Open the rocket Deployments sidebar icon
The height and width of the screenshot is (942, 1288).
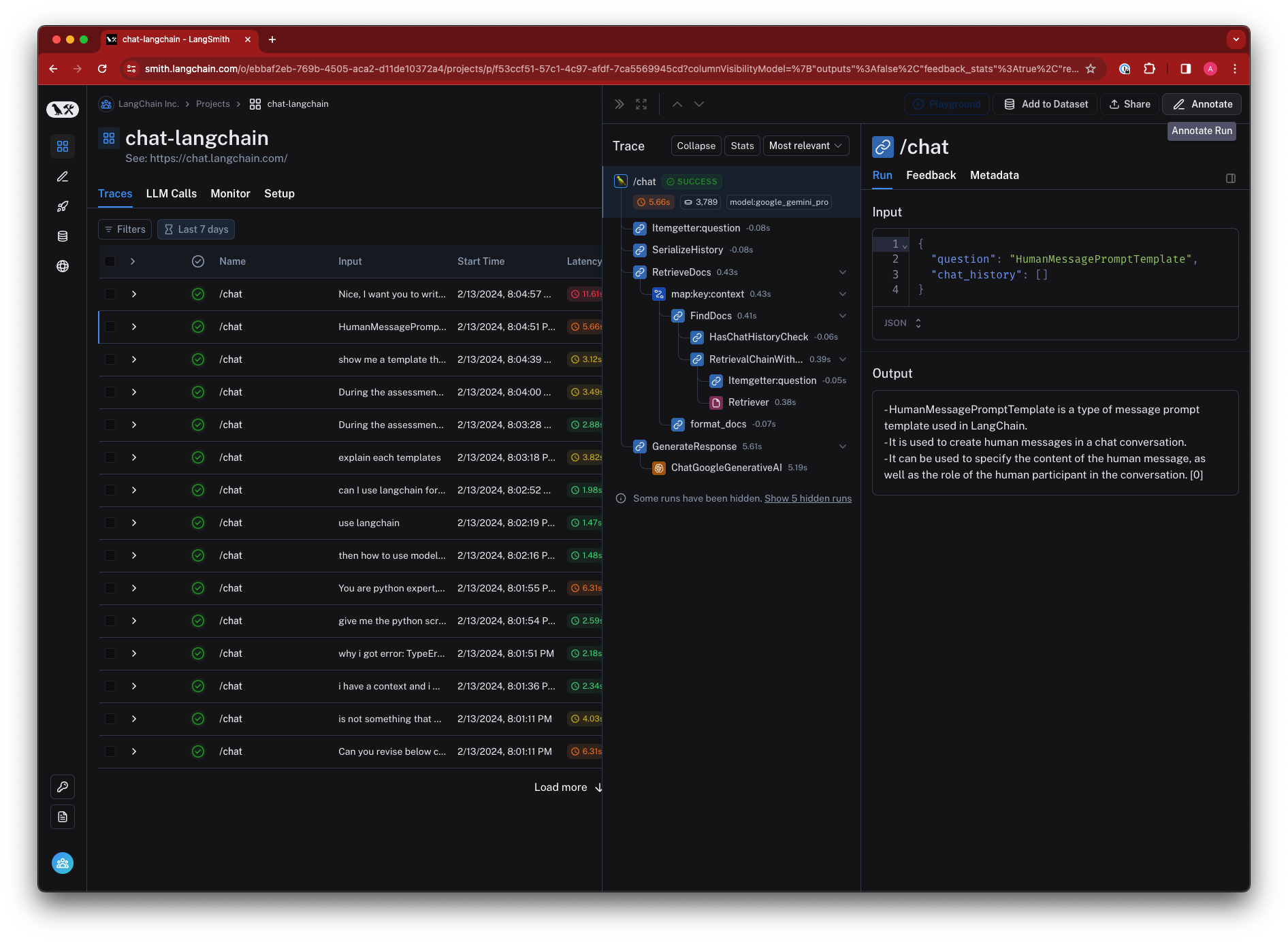click(63, 206)
